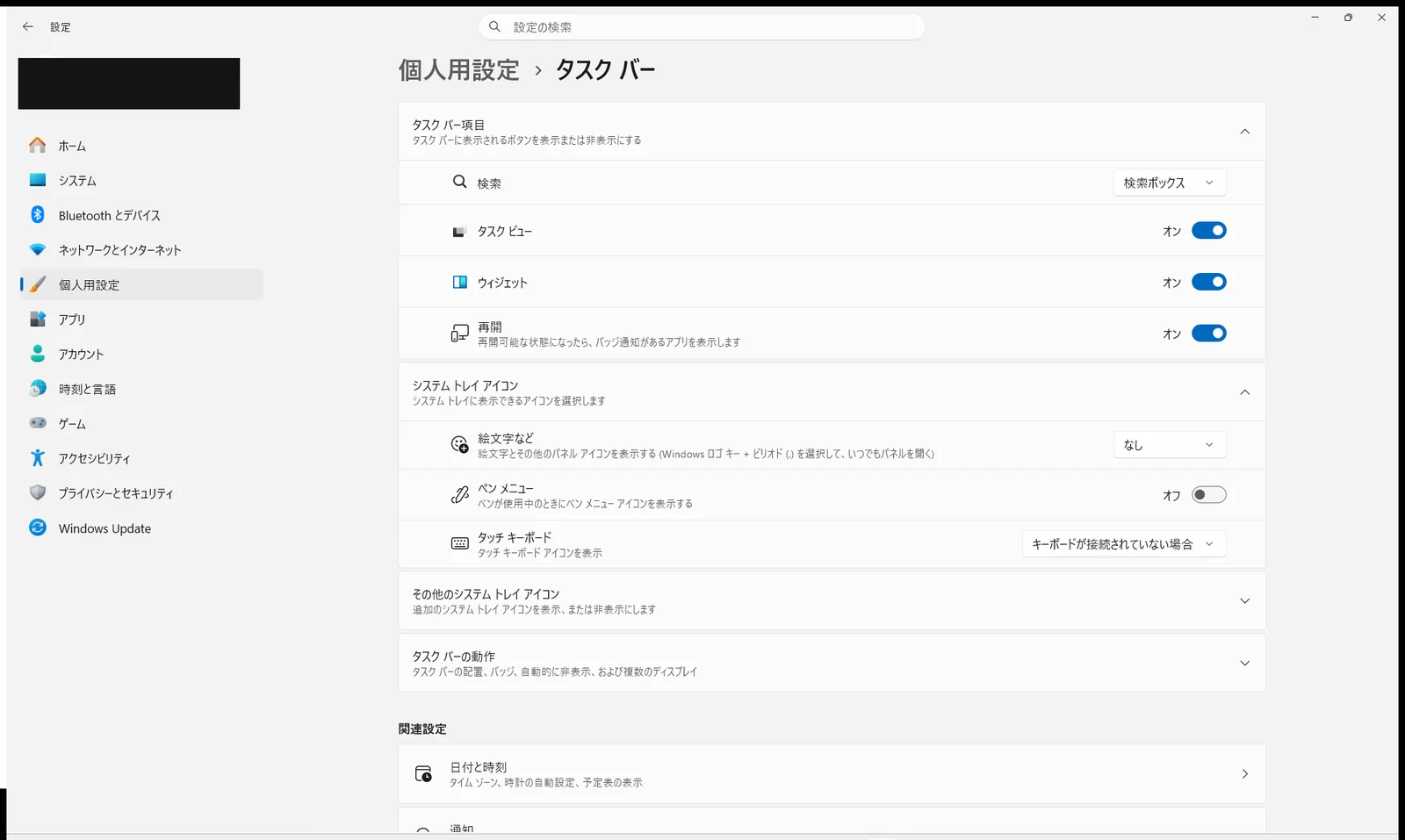Image resolution: width=1405 pixels, height=840 pixels.
Task: Expand その他のシステム トレイ アイコン chevron
Action: click(1244, 601)
